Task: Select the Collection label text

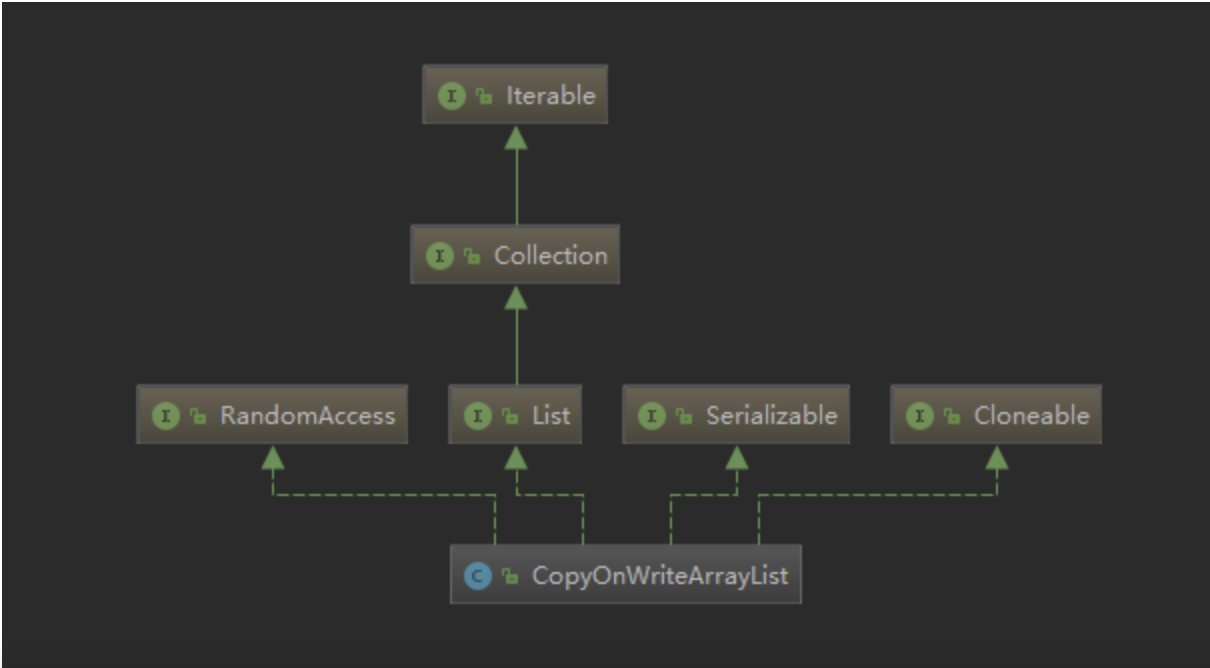Action: pos(550,256)
